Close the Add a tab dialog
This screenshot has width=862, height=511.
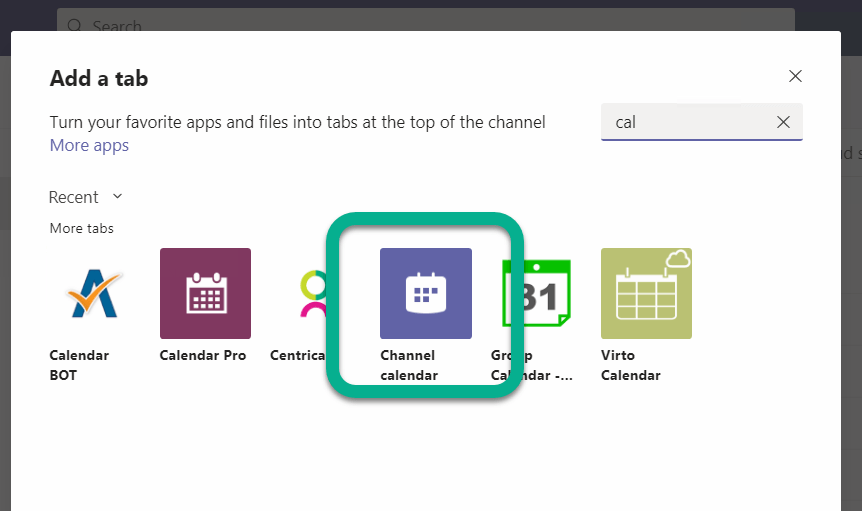click(795, 76)
